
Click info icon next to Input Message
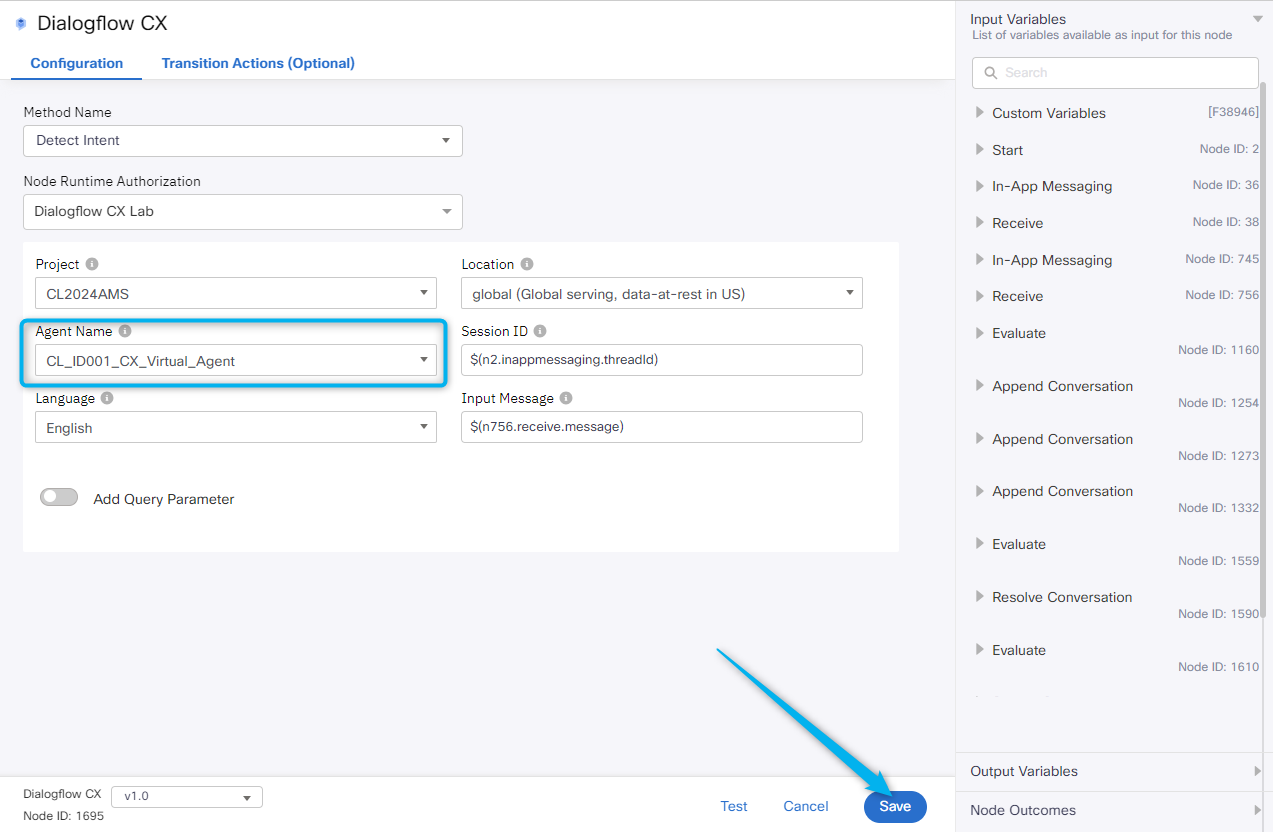point(566,398)
